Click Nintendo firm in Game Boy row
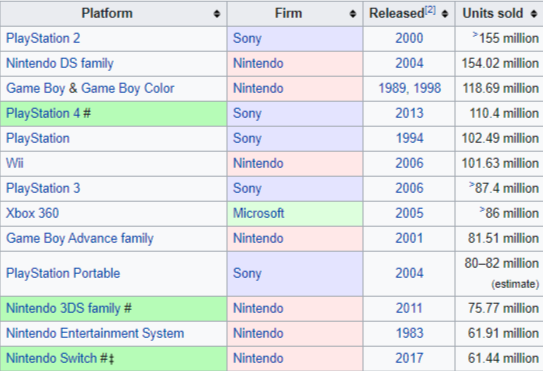The image size is (543, 371). coord(258,88)
